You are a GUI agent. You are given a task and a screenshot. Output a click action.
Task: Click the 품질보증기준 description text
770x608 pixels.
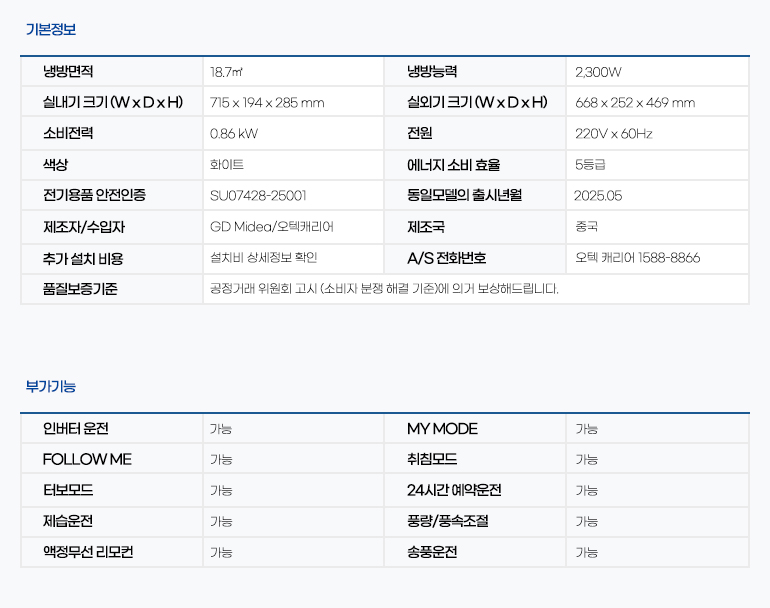384,289
